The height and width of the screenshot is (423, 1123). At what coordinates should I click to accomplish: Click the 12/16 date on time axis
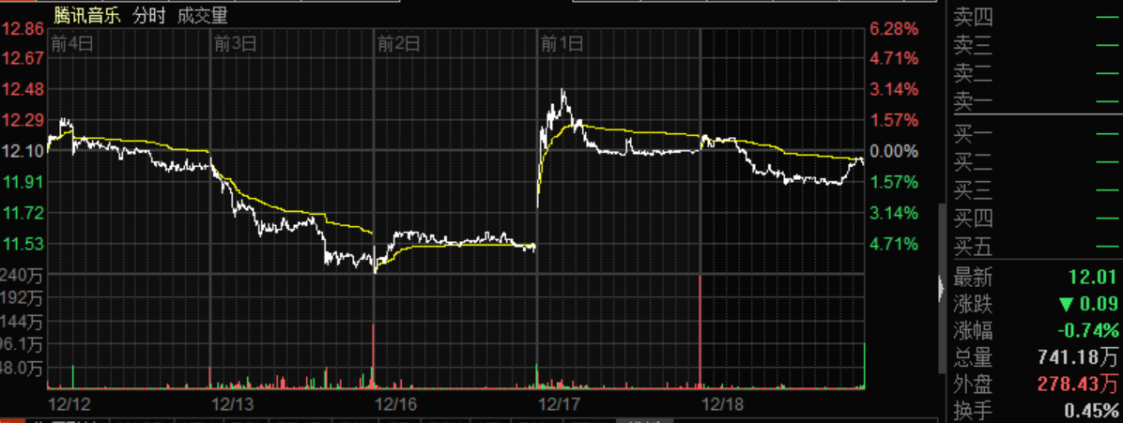click(x=397, y=404)
